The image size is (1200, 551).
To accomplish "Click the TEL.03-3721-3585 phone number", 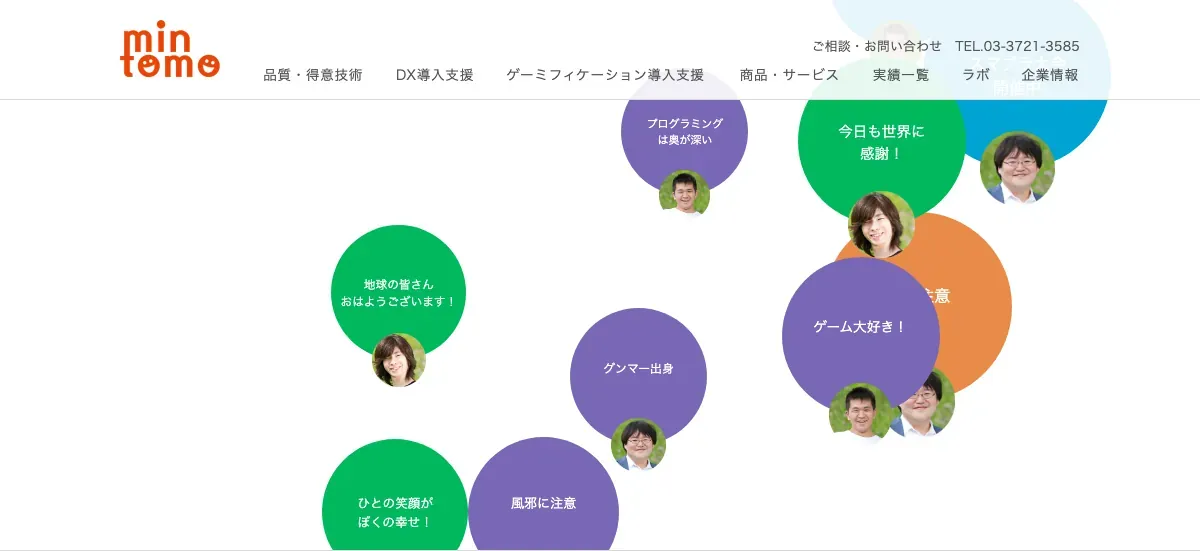I will tap(1017, 46).
